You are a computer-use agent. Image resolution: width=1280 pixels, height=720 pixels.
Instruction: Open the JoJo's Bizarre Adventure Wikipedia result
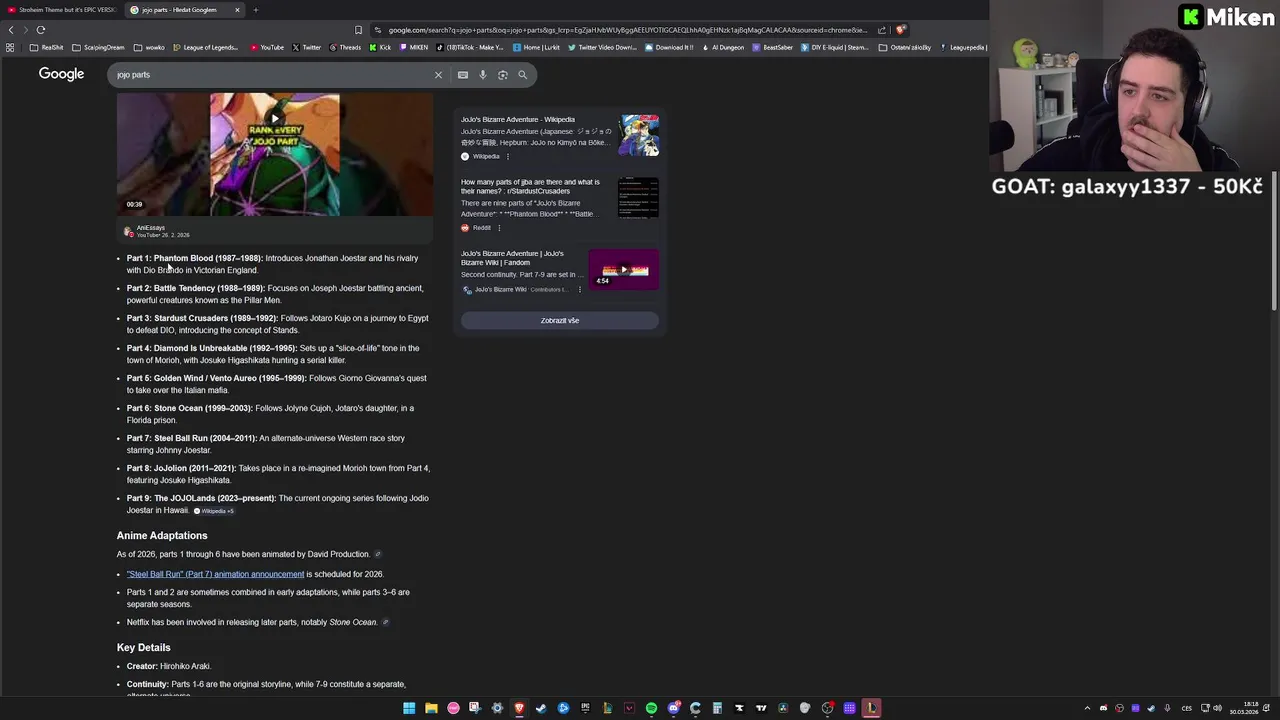coord(518,120)
